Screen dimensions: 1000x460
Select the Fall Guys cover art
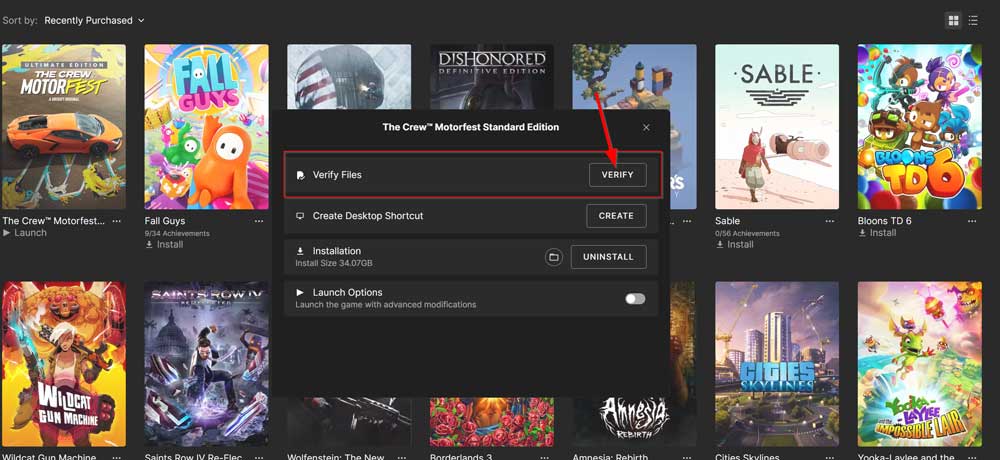tap(207, 126)
